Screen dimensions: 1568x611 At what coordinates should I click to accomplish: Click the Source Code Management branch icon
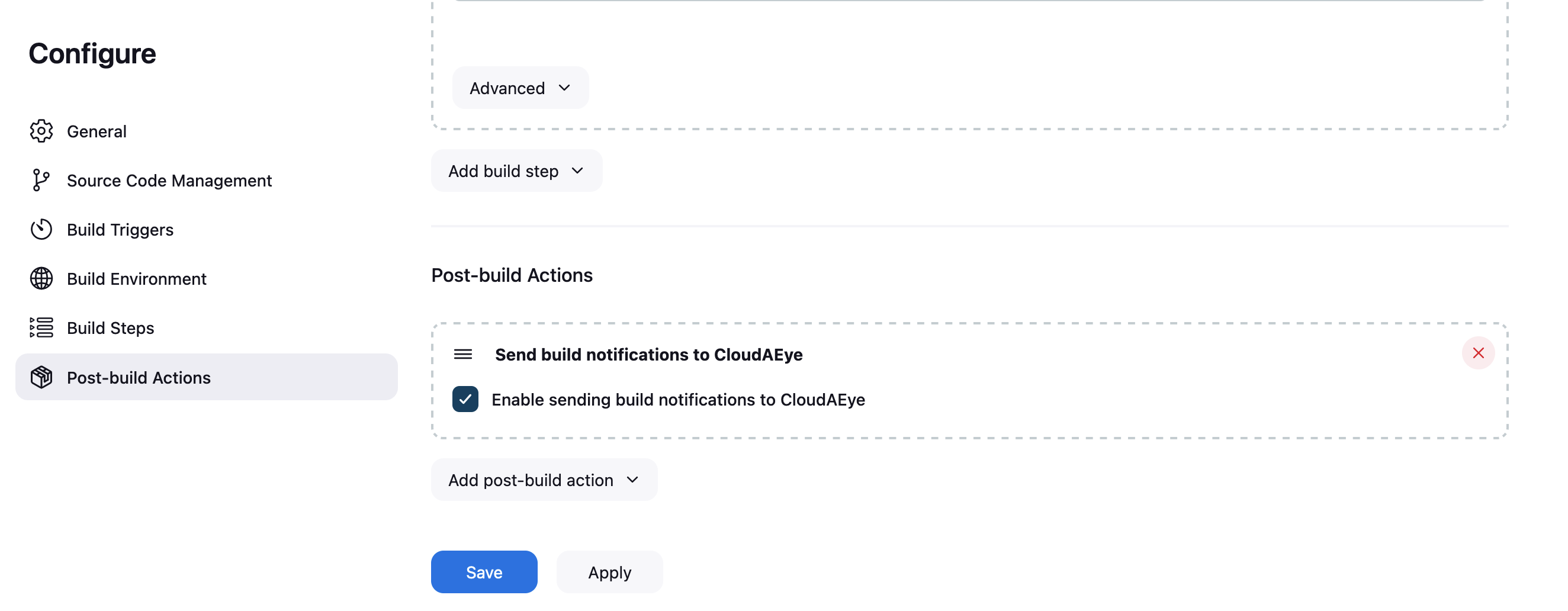[41, 180]
